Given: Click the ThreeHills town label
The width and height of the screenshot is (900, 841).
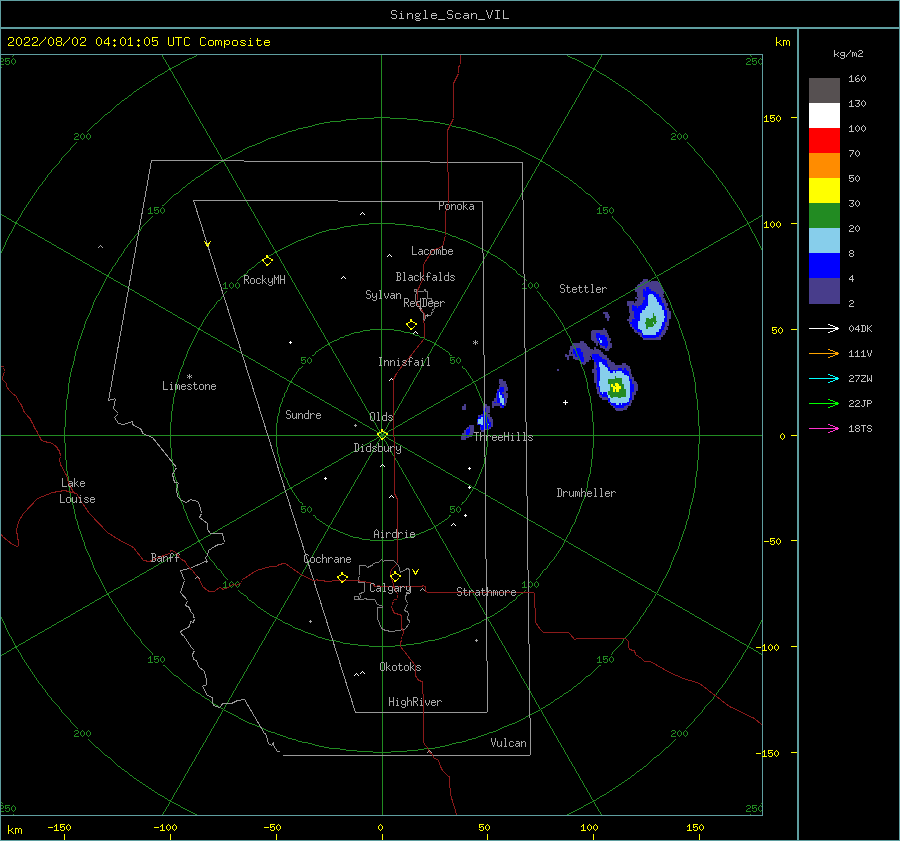Looking at the screenshot, I should 503,437.
